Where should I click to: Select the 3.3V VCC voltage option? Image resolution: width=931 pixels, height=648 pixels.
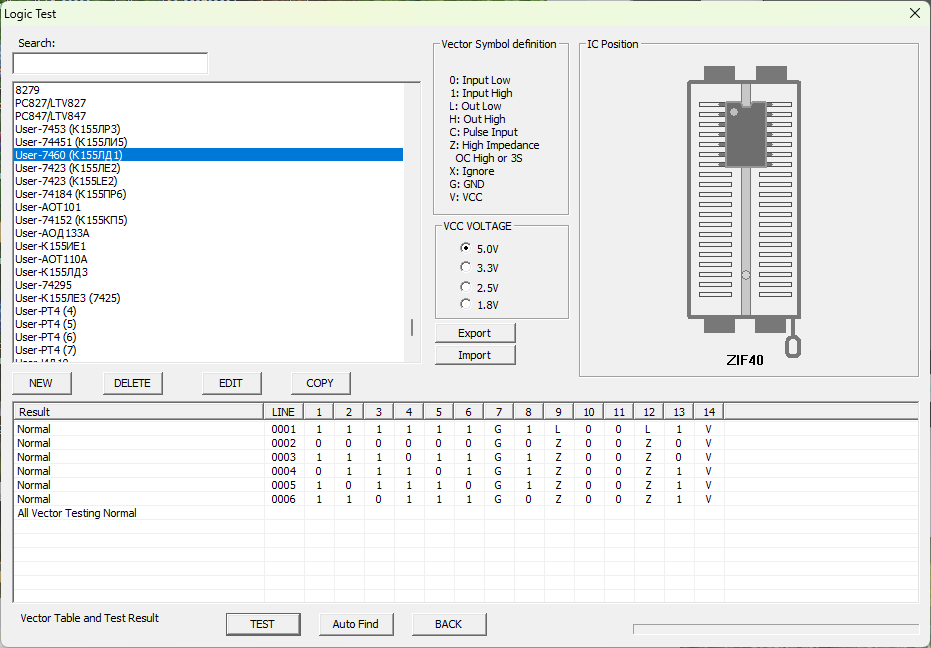(465, 267)
